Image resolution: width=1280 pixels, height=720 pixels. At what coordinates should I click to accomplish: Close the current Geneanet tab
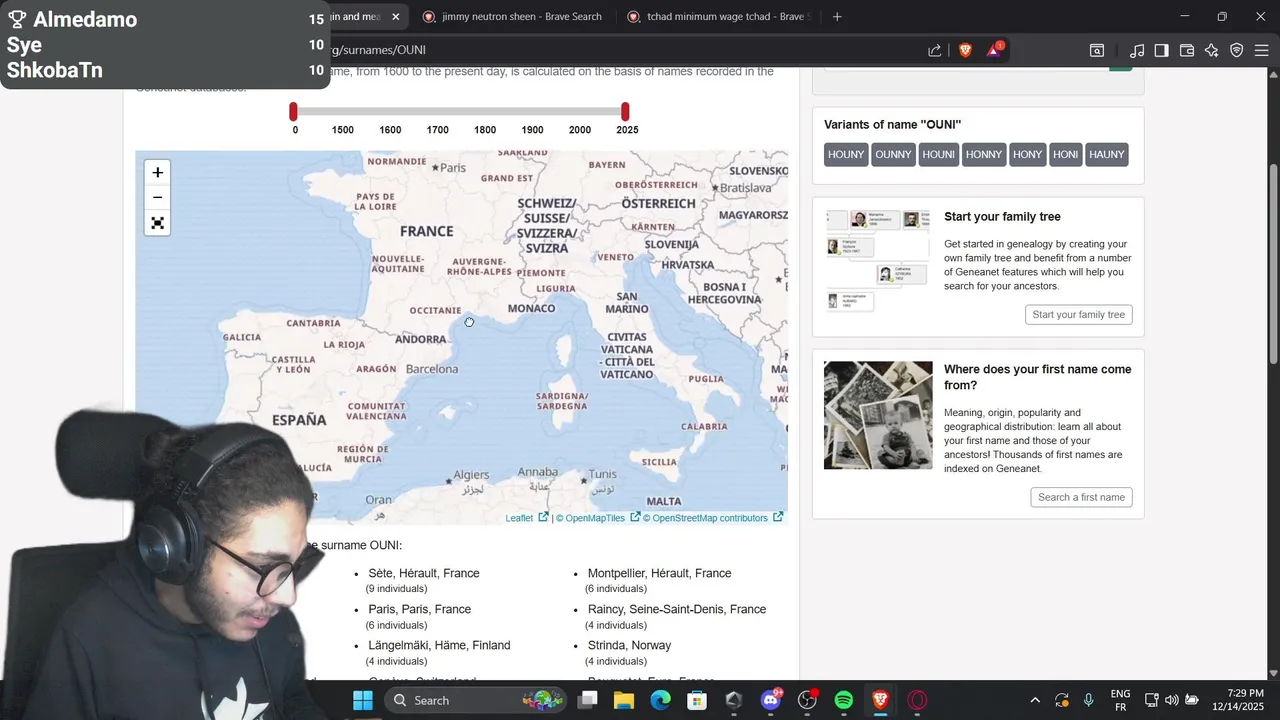coord(396,16)
